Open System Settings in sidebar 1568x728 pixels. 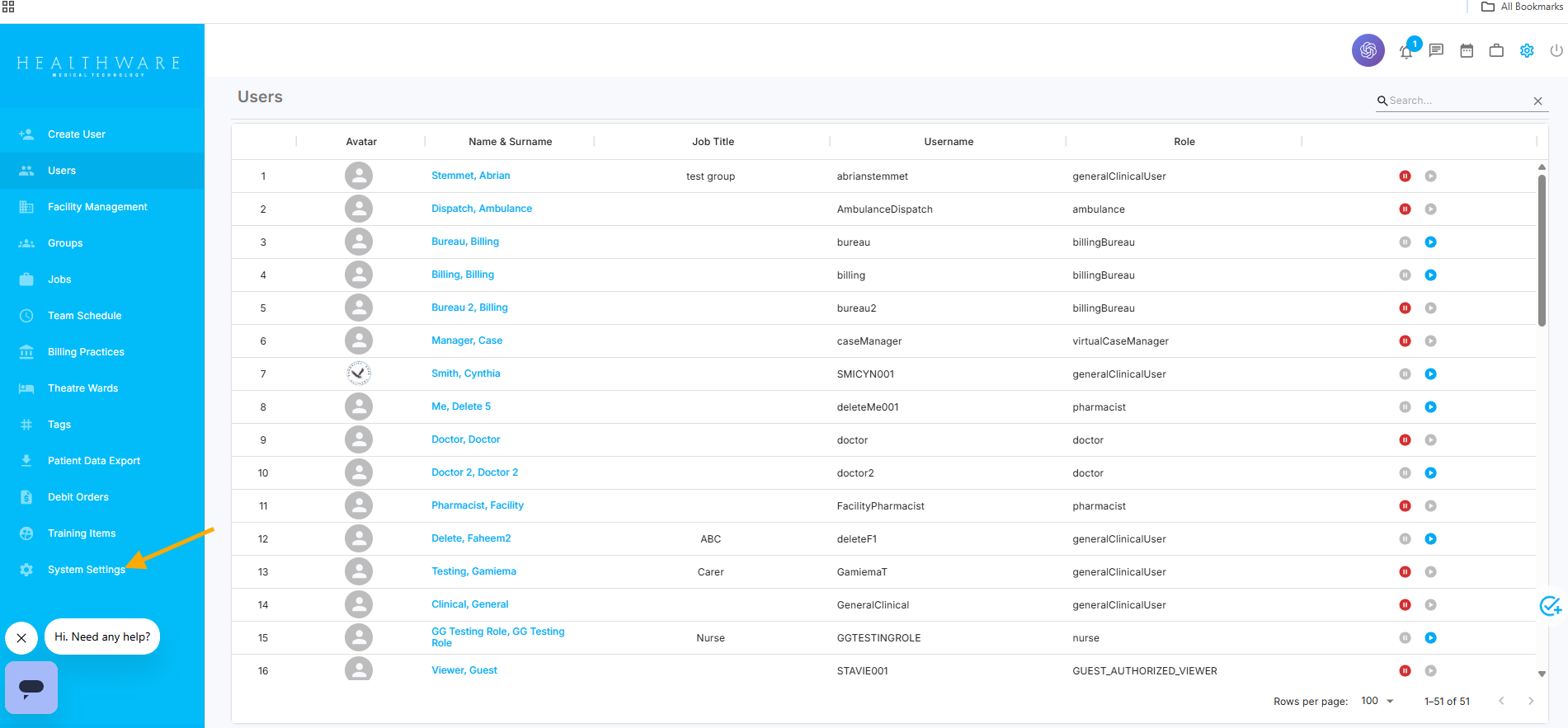(x=86, y=570)
